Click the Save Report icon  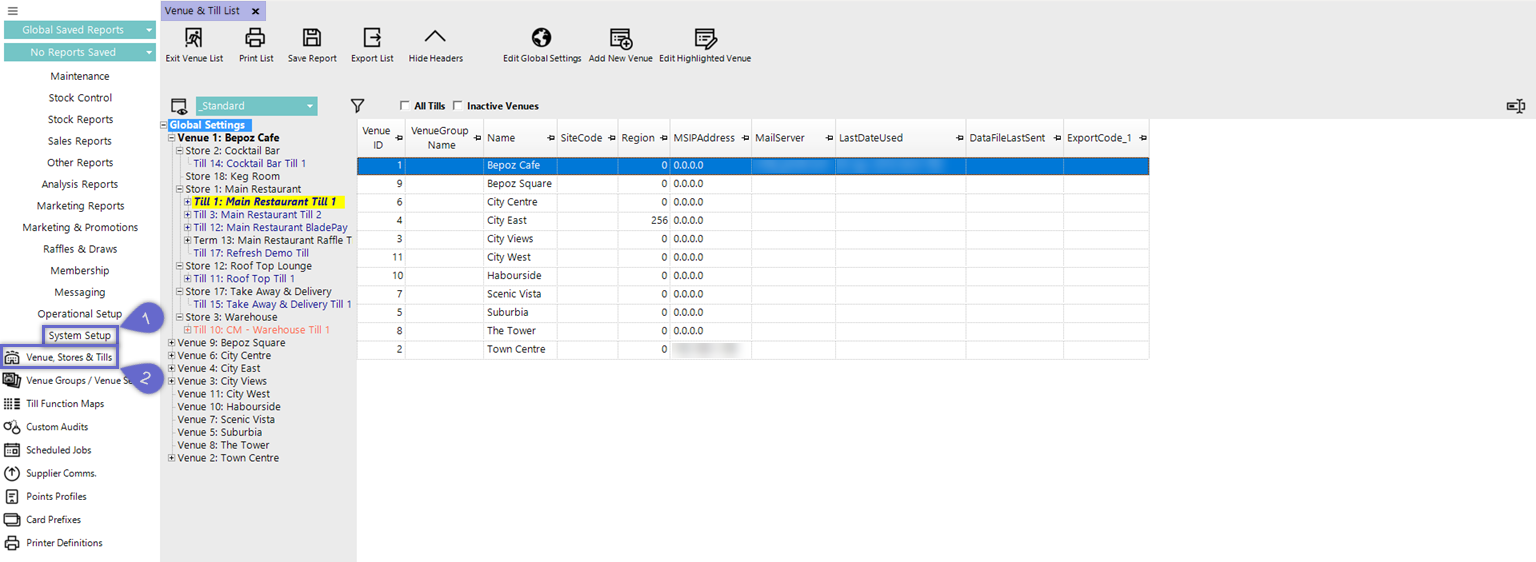pos(312,38)
